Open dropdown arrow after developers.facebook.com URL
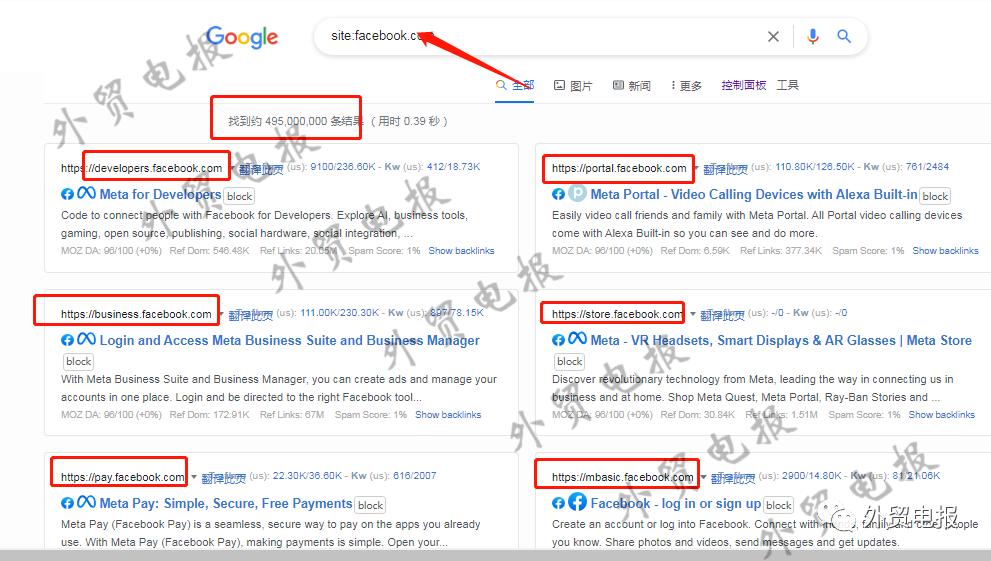 (233, 168)
